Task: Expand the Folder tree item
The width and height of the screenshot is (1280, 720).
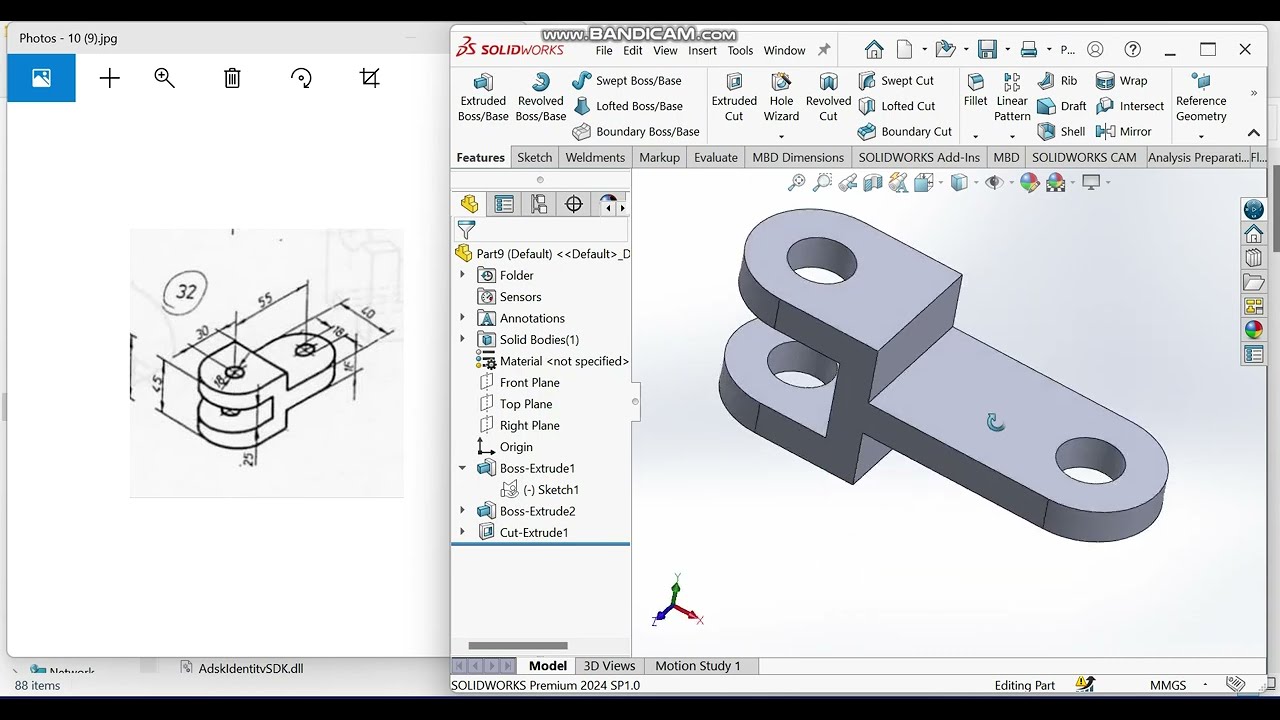Action: click(462, 275)
